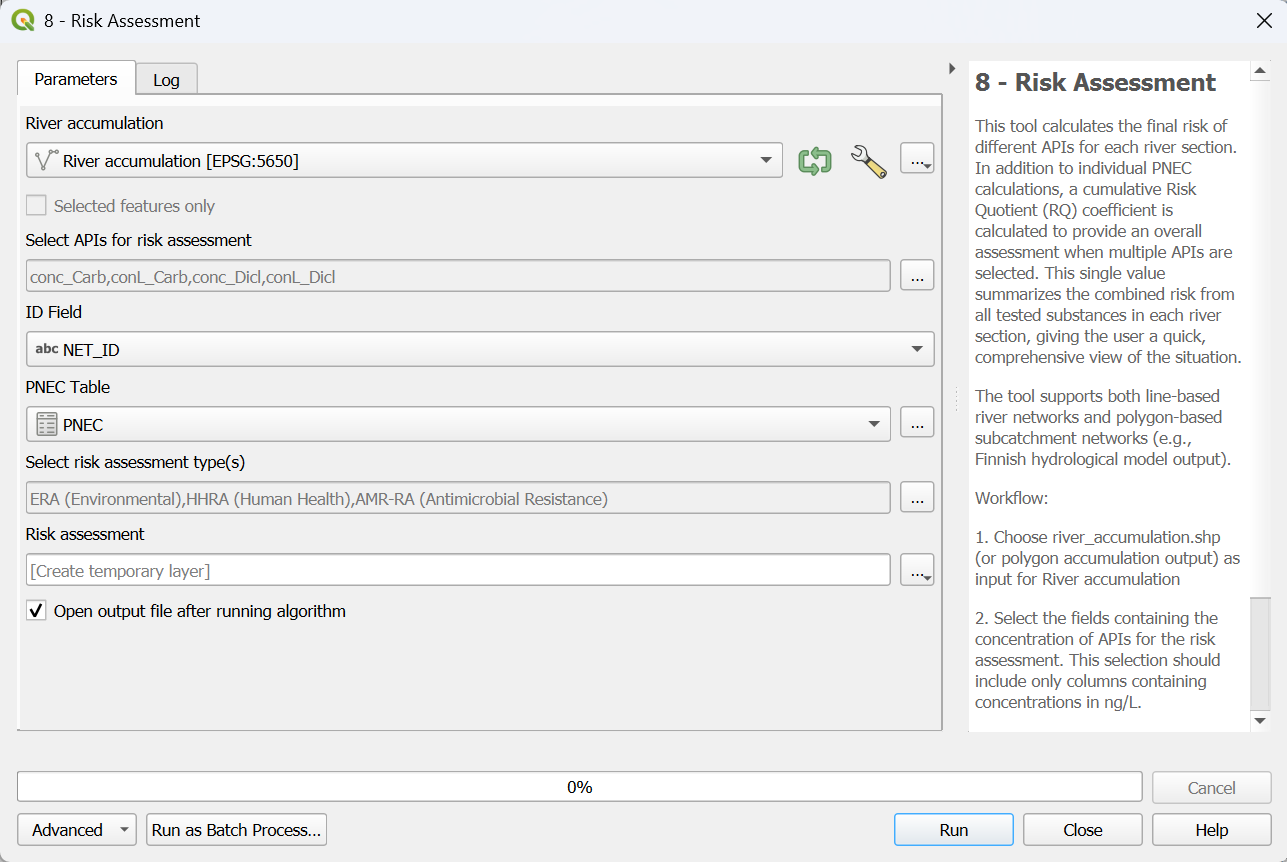Viewport: 1287px width, 862px height.
Task: Browse for PNEC Table source
Action: 917,423
